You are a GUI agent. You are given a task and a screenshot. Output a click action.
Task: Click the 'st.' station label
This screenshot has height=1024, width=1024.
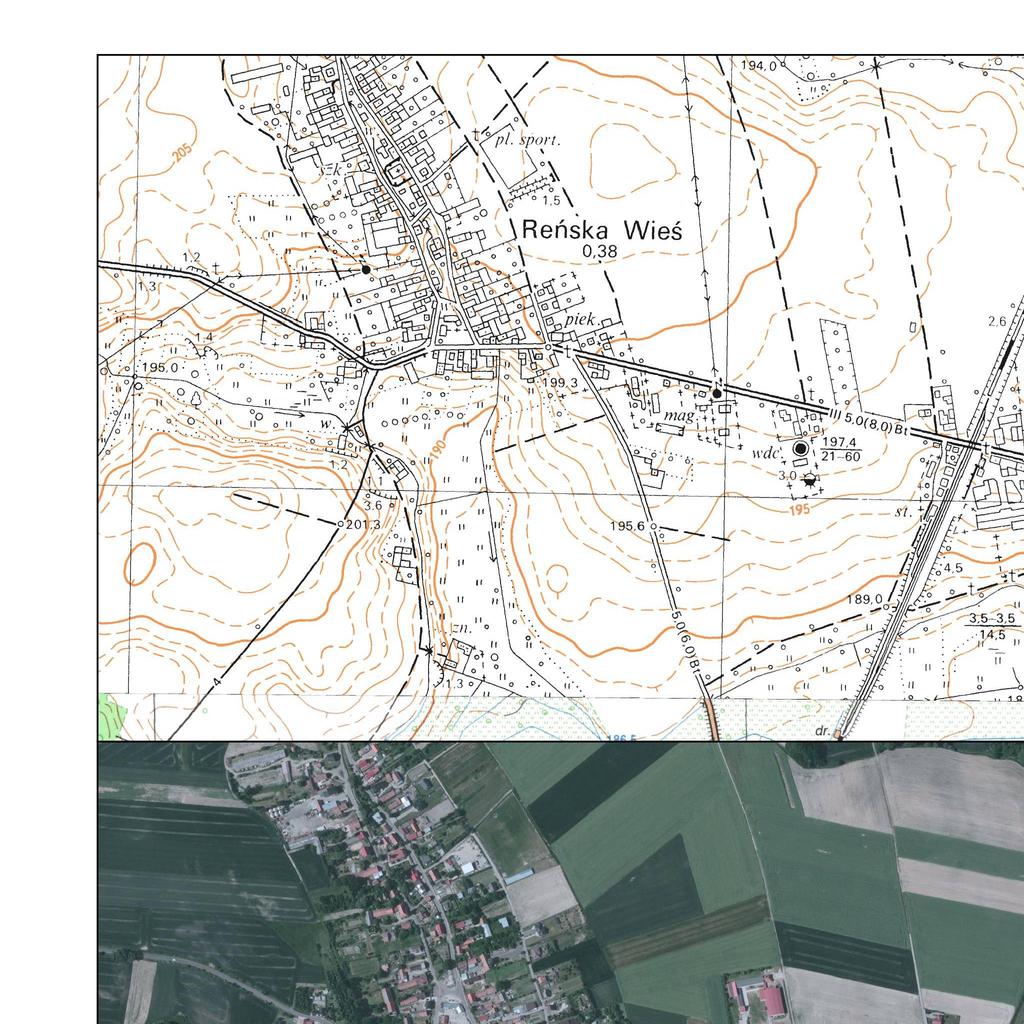(903, 512)
